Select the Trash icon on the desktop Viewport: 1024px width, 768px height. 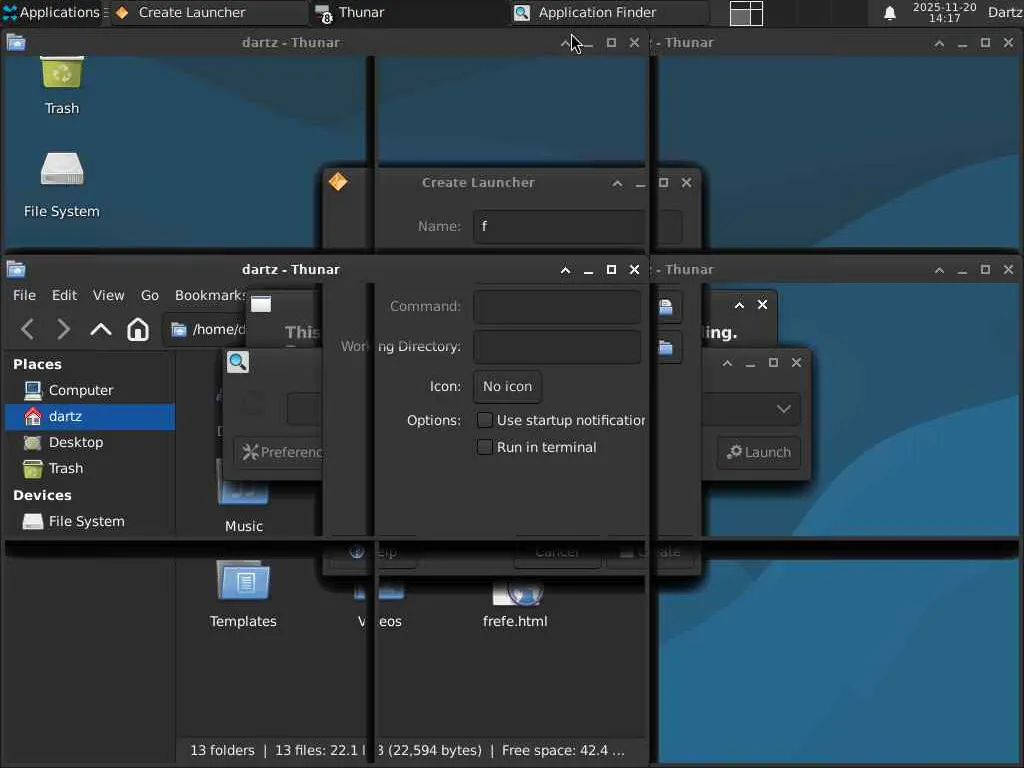tap(62, 85)
